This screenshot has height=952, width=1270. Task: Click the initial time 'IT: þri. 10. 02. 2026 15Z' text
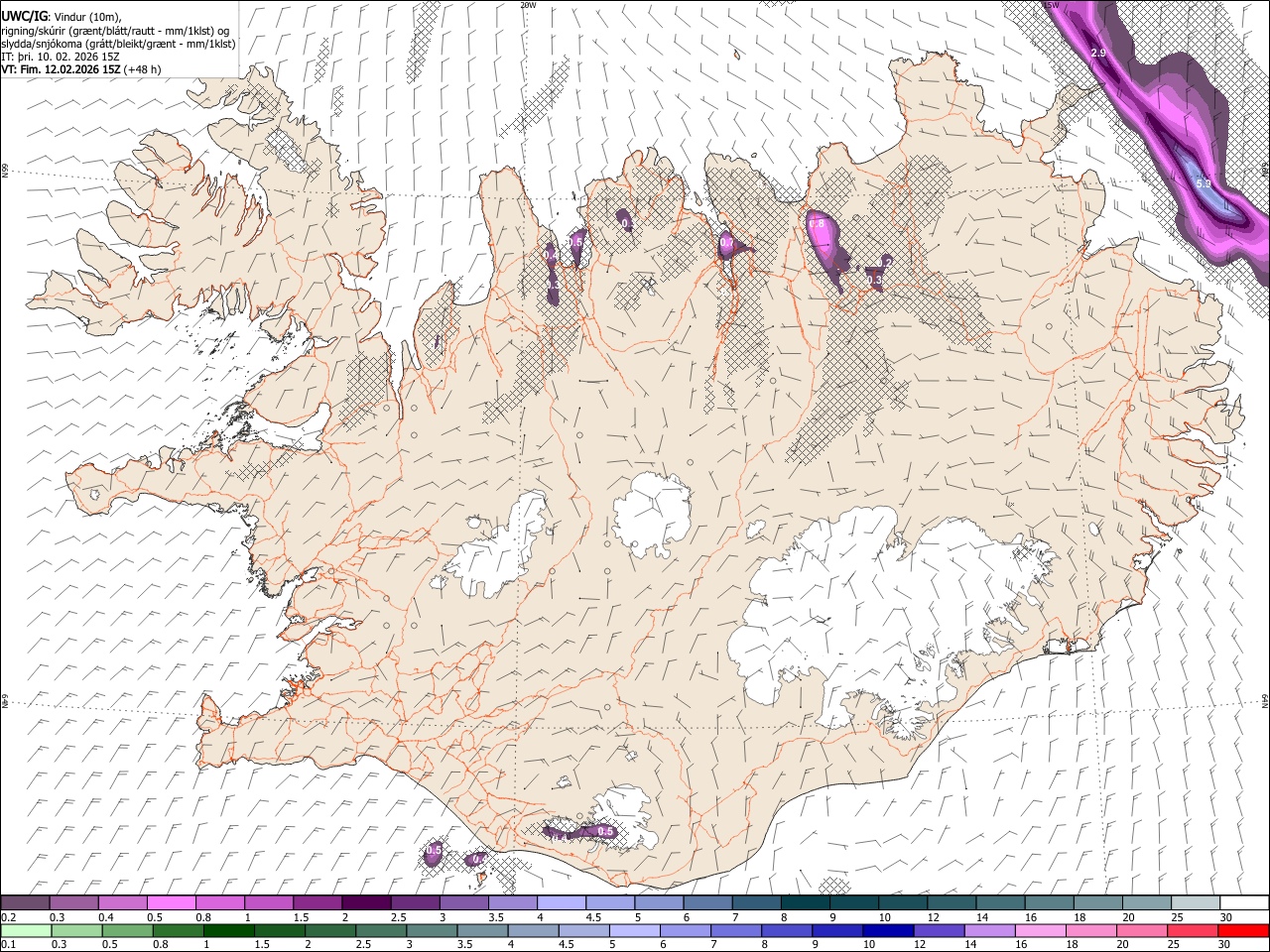pos(60,57)
